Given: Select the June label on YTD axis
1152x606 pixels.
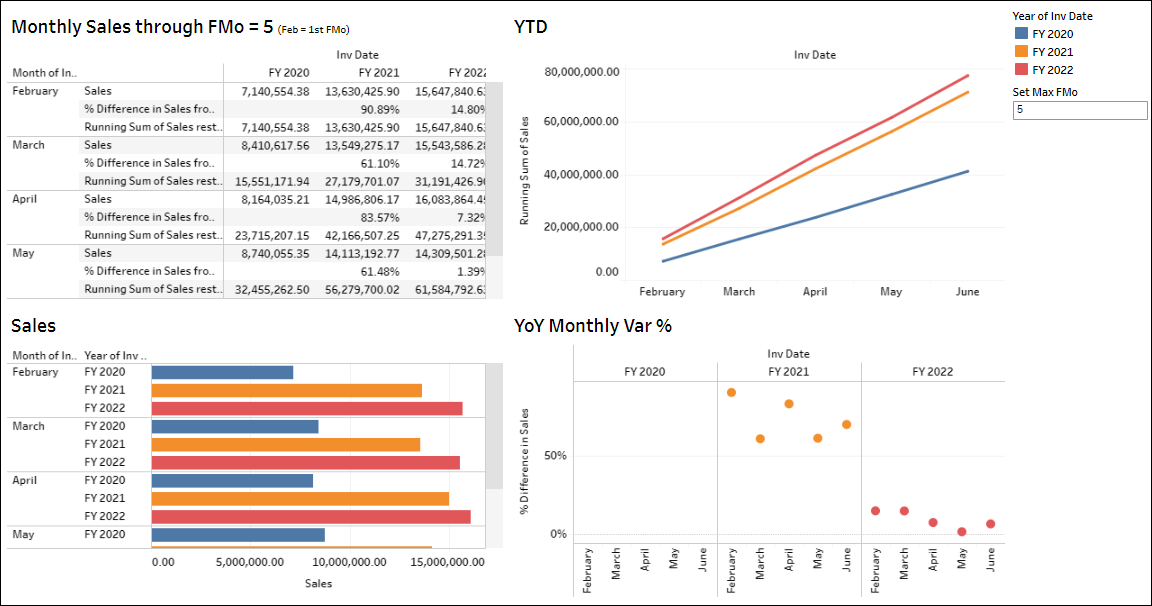Looking at the screenshot, I should pyautogui.click(x=967, y=292).
